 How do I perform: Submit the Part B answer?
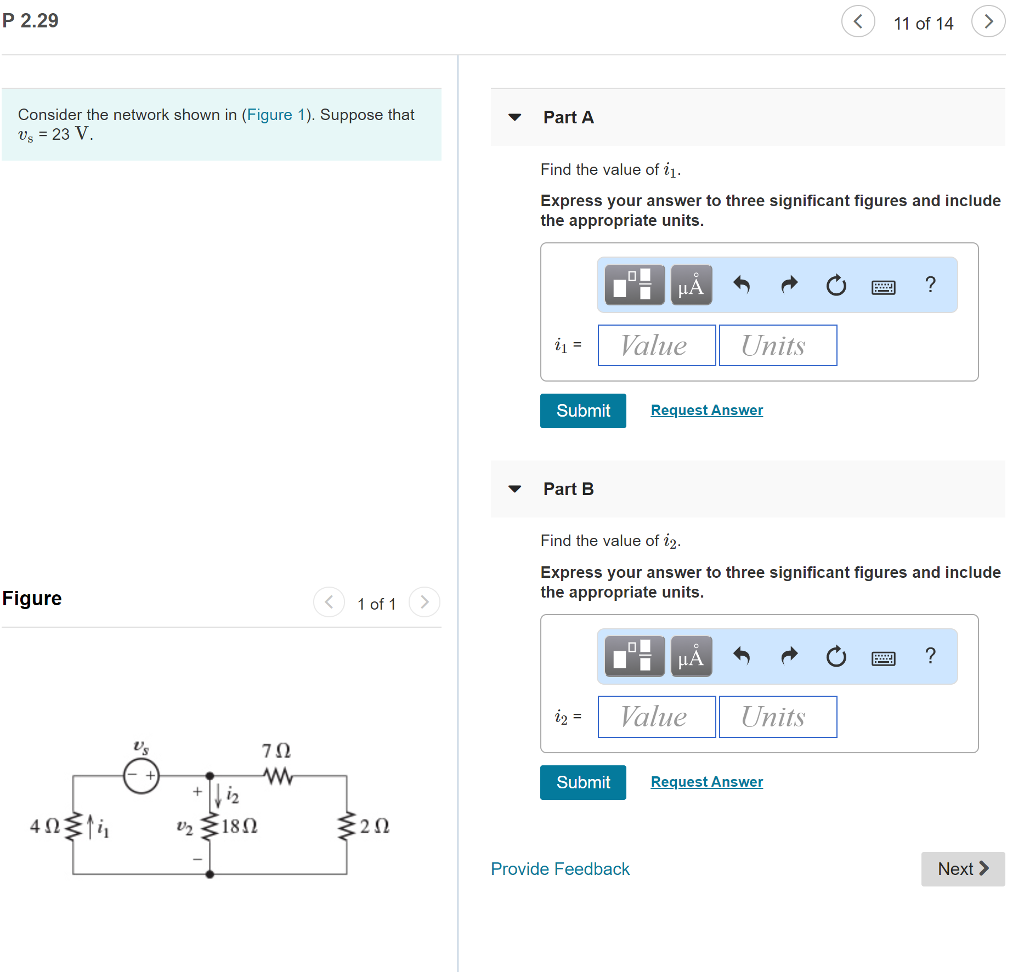click(x=583, y=782)
